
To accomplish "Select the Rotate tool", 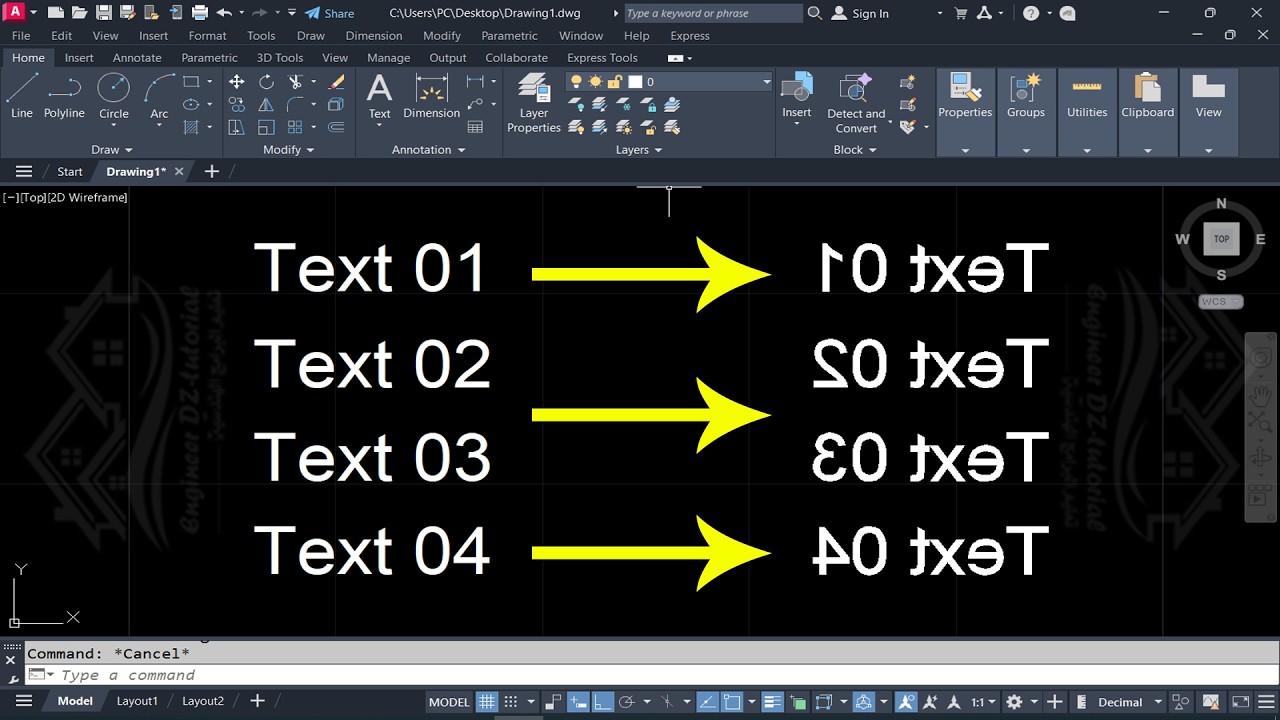I will (x=266, y=82).
